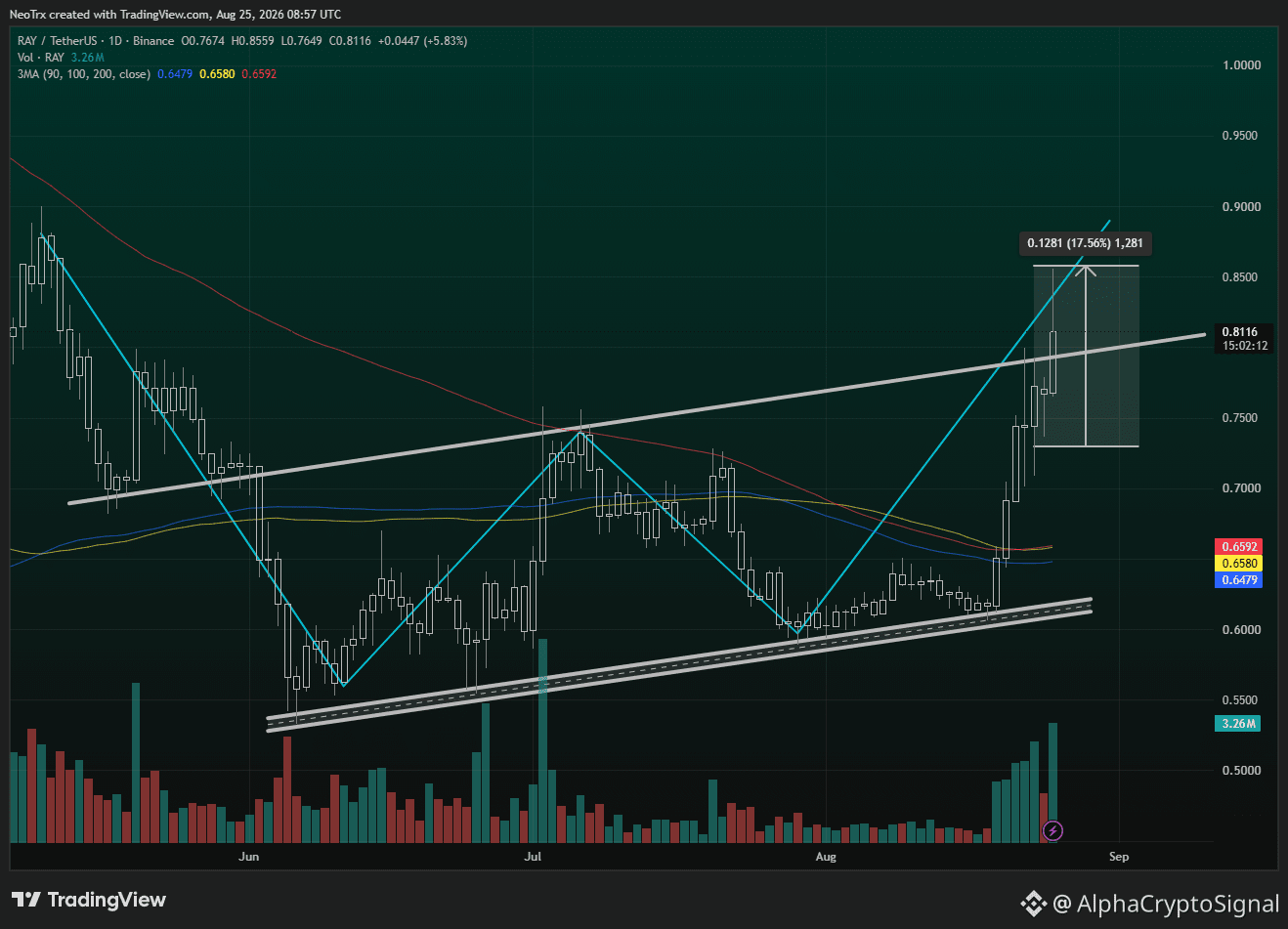Click the purple lightning bolt icon

(x=1052, y=831)
